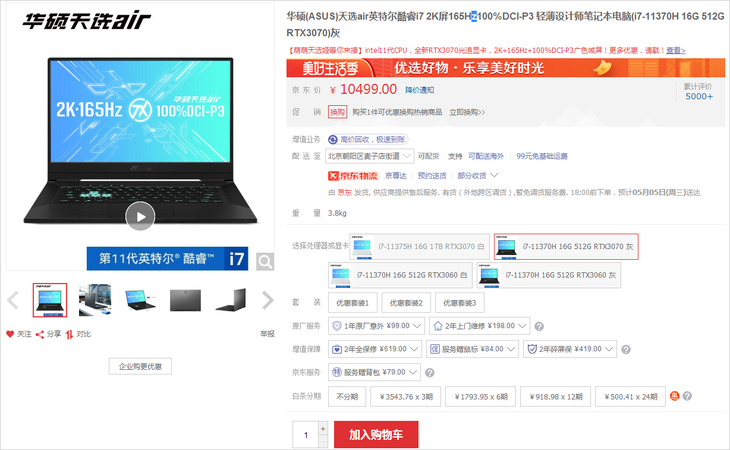
Task: Open the 北京朝阳区麦子店街道 delivery address dropdown
Action: (x=369, y=156)
